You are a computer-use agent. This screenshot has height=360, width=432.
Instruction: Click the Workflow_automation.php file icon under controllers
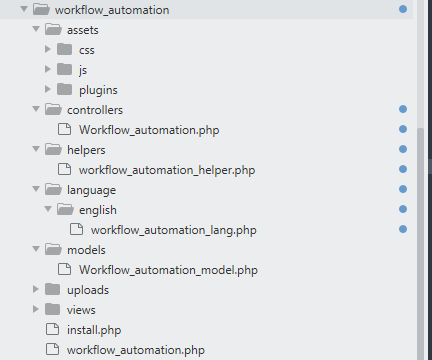click(x=65, y=129)
